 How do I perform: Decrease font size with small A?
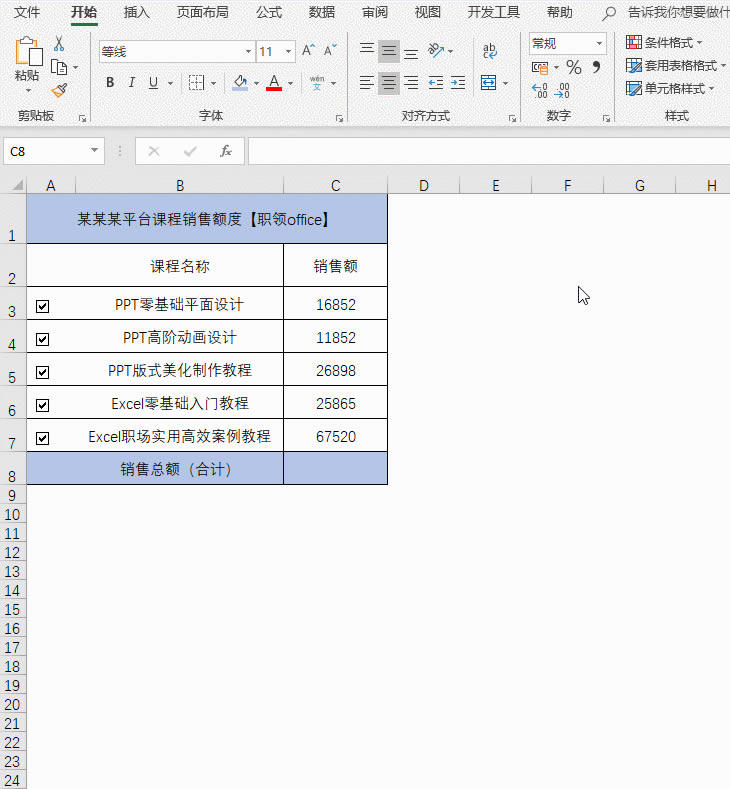tap(330, 51)
